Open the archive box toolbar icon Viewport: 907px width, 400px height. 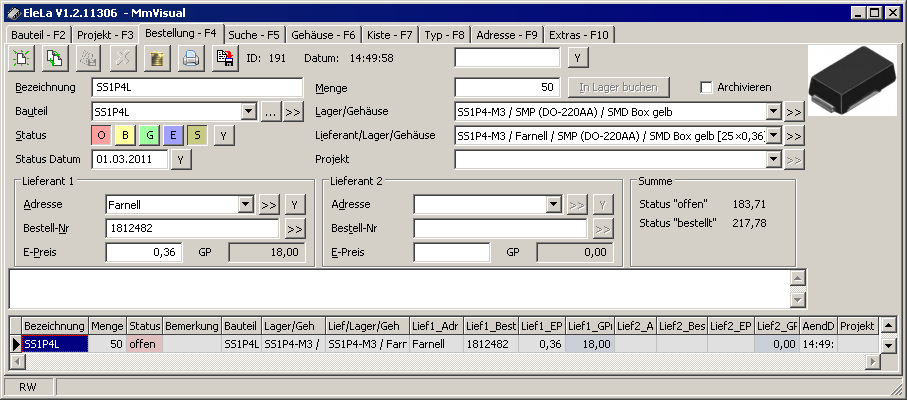point(157,58)
